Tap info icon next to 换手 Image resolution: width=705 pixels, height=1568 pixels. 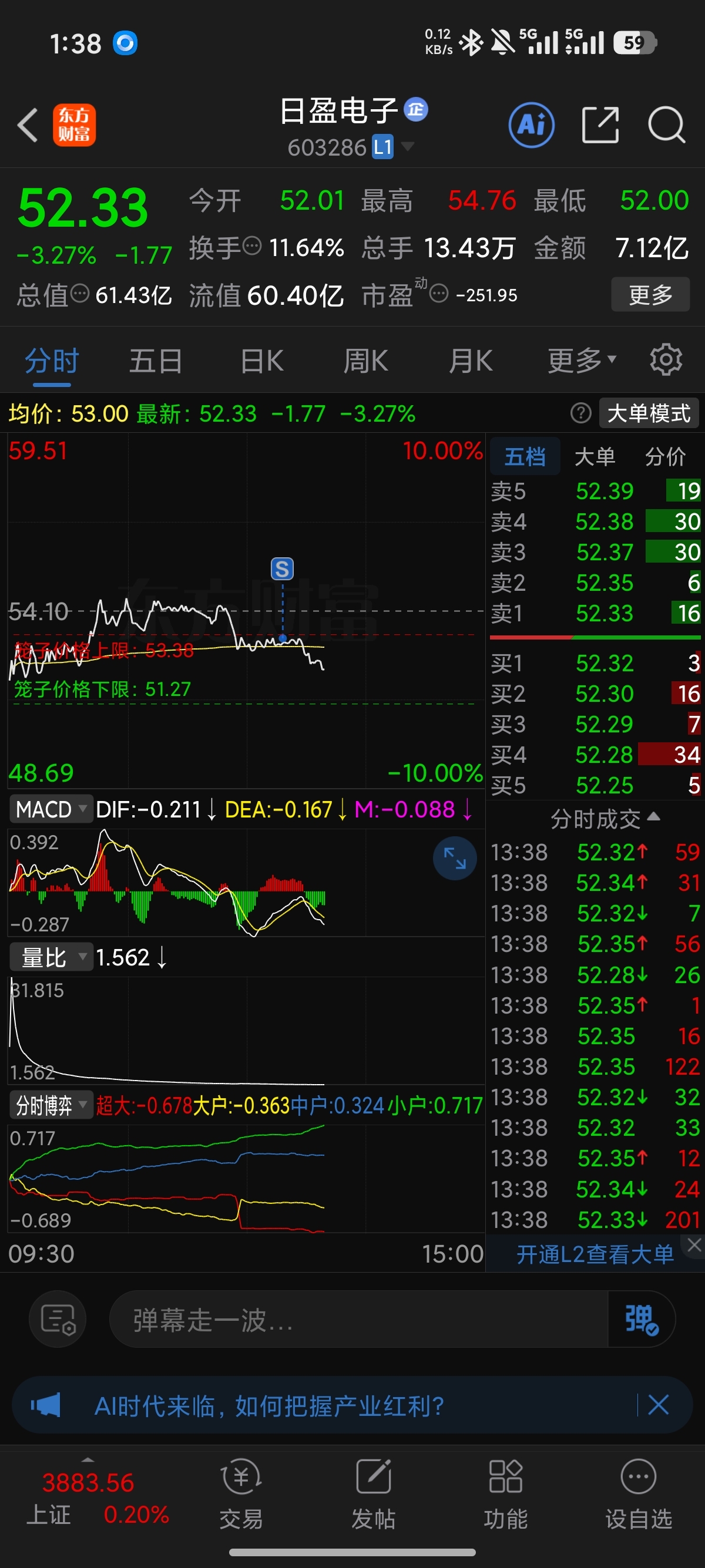pos(252,246)
